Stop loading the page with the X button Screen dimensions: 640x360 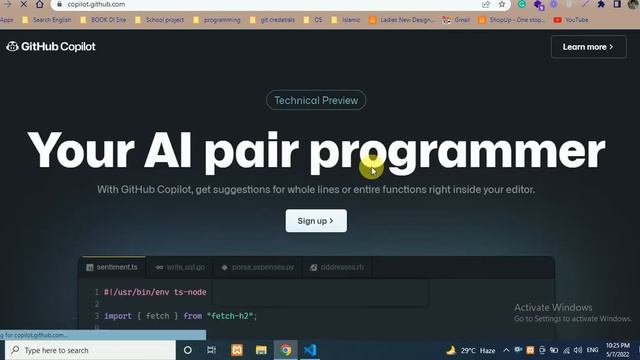point(23,4)
